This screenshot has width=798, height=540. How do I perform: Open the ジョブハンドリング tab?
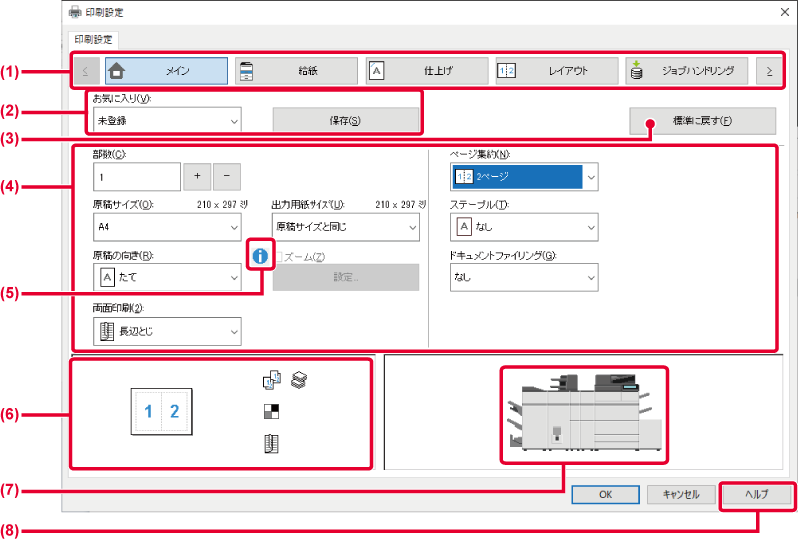[x=687, y=71]
